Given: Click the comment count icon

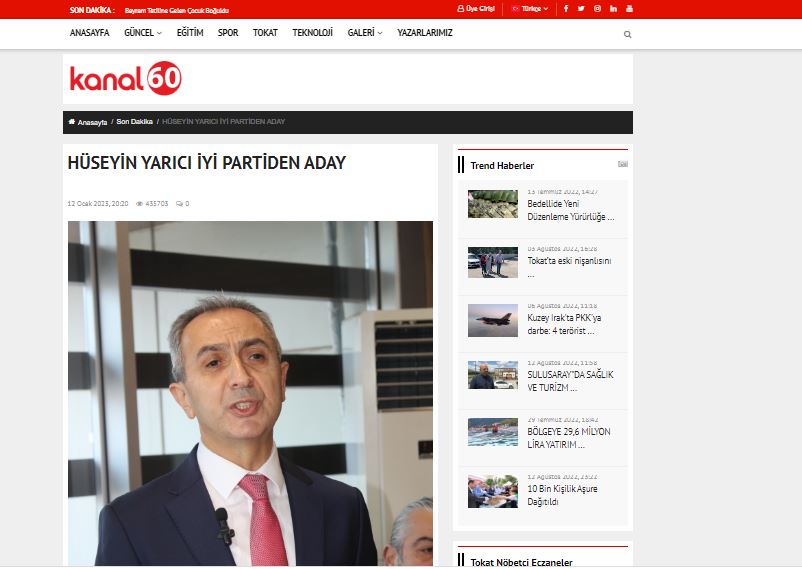Looking at the screenshot, I should 179,204.
